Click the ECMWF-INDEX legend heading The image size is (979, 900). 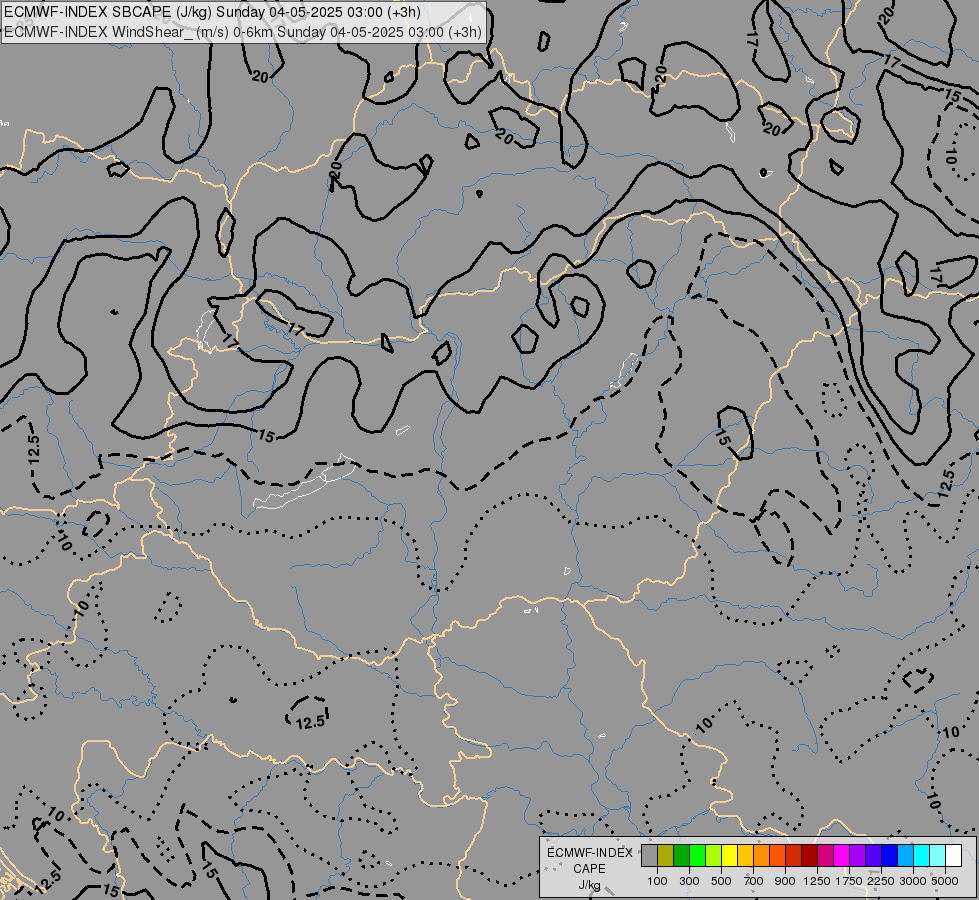[x=589, y=853]
